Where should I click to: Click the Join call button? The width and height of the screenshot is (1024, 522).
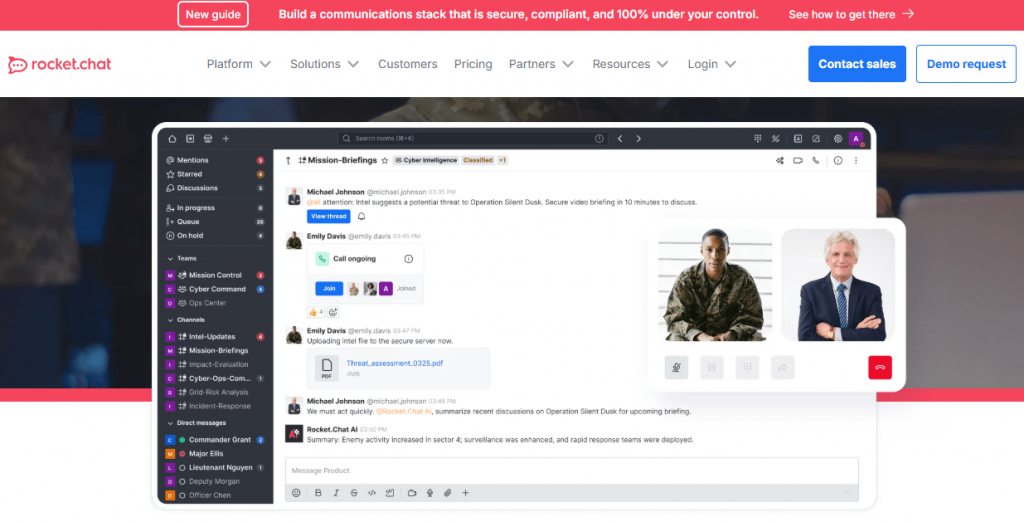pyautogui.click(x=329, y=288)
